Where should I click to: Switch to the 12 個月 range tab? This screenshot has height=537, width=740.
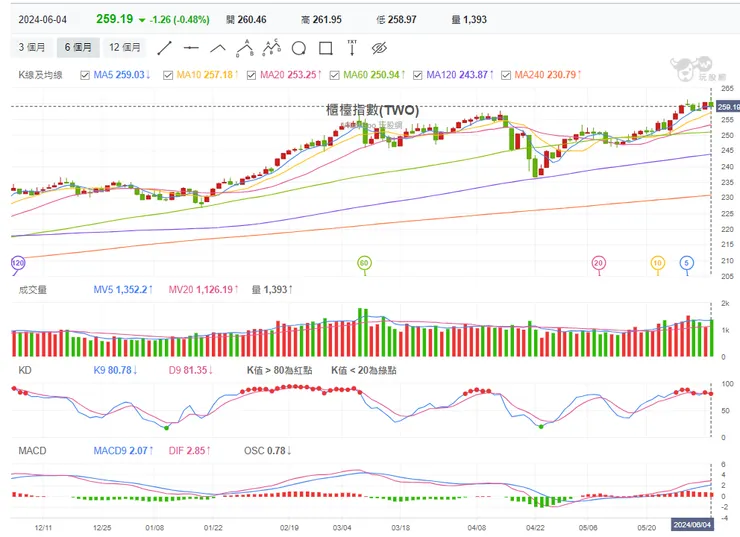point(125,47)
